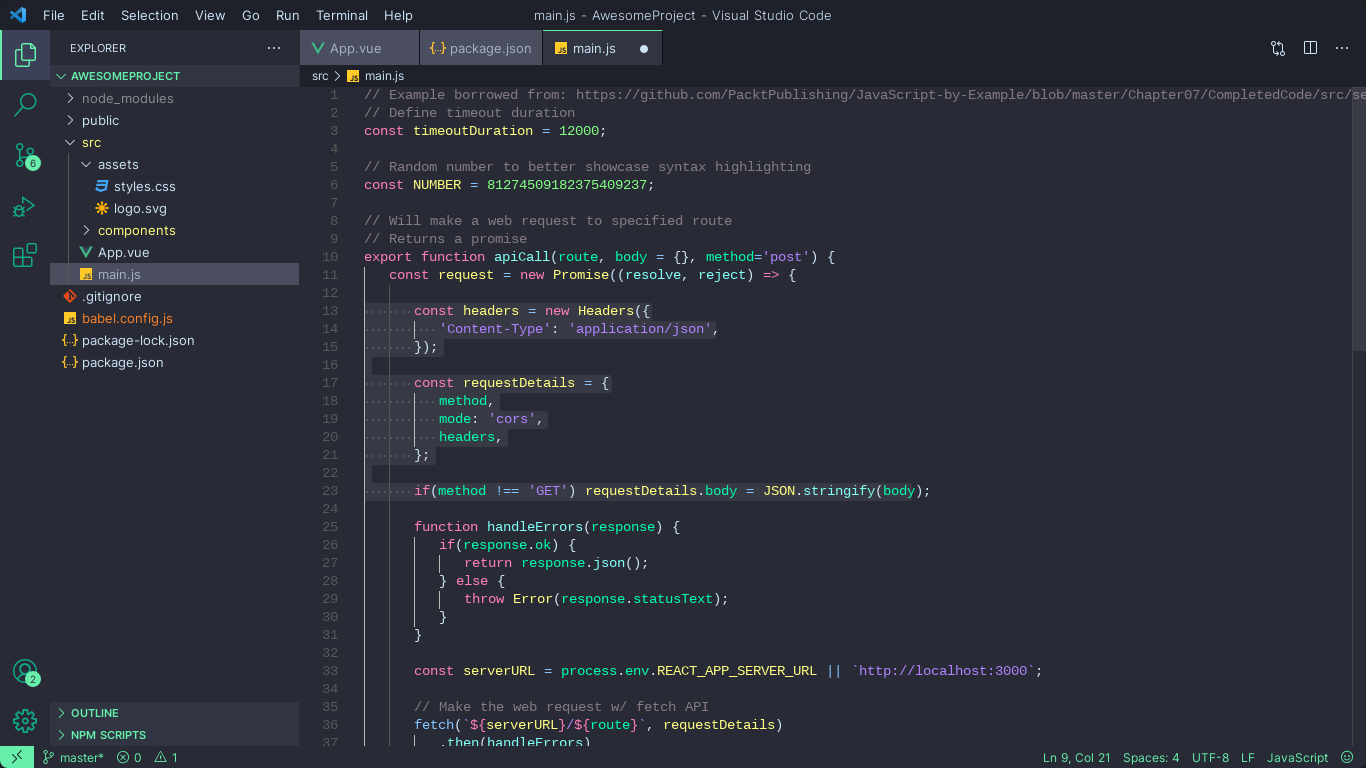Click unsaved dot on main.js tab

[644, 48]
